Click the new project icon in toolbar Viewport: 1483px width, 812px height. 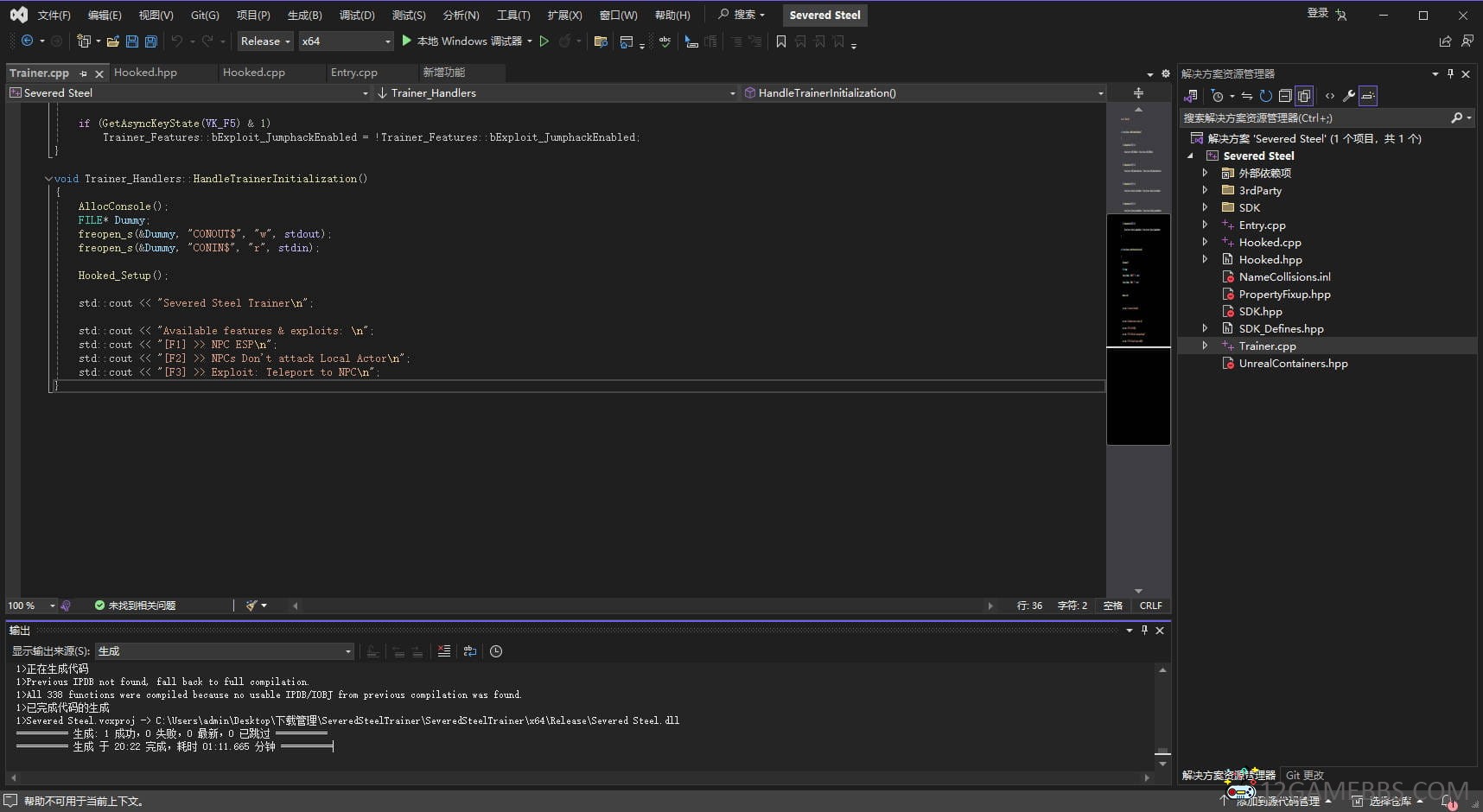pyautogui.click(x=84, y=41)
